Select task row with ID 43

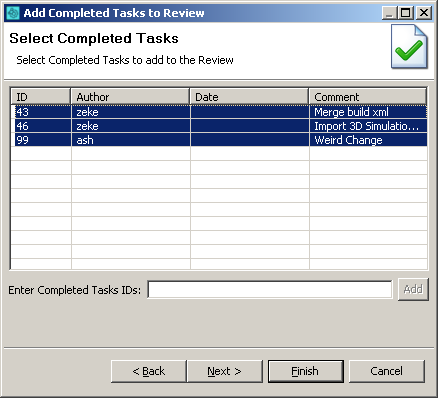pyautogui.click(x=219, y=112)
